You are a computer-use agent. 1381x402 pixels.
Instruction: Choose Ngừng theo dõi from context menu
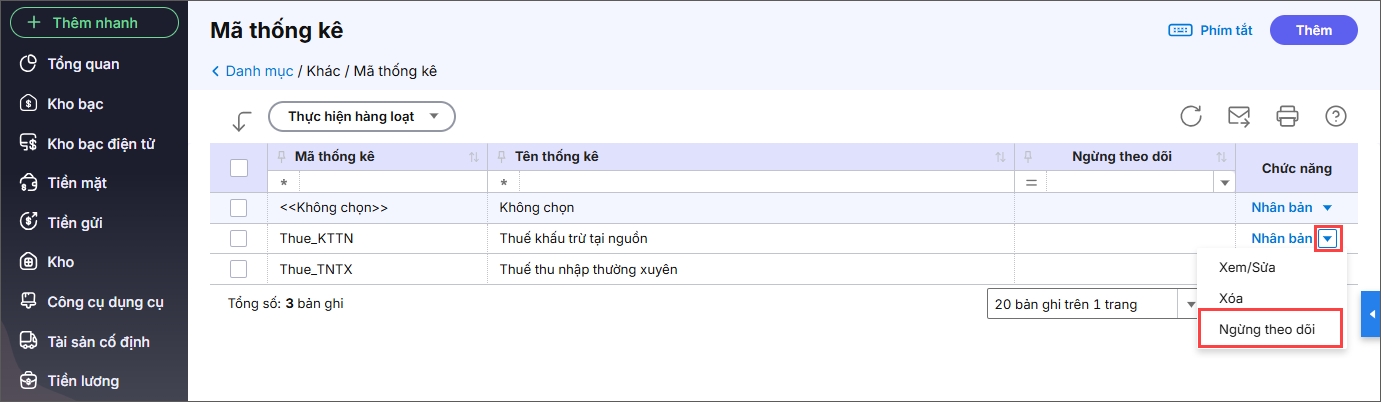click(x=1269, y=329)
